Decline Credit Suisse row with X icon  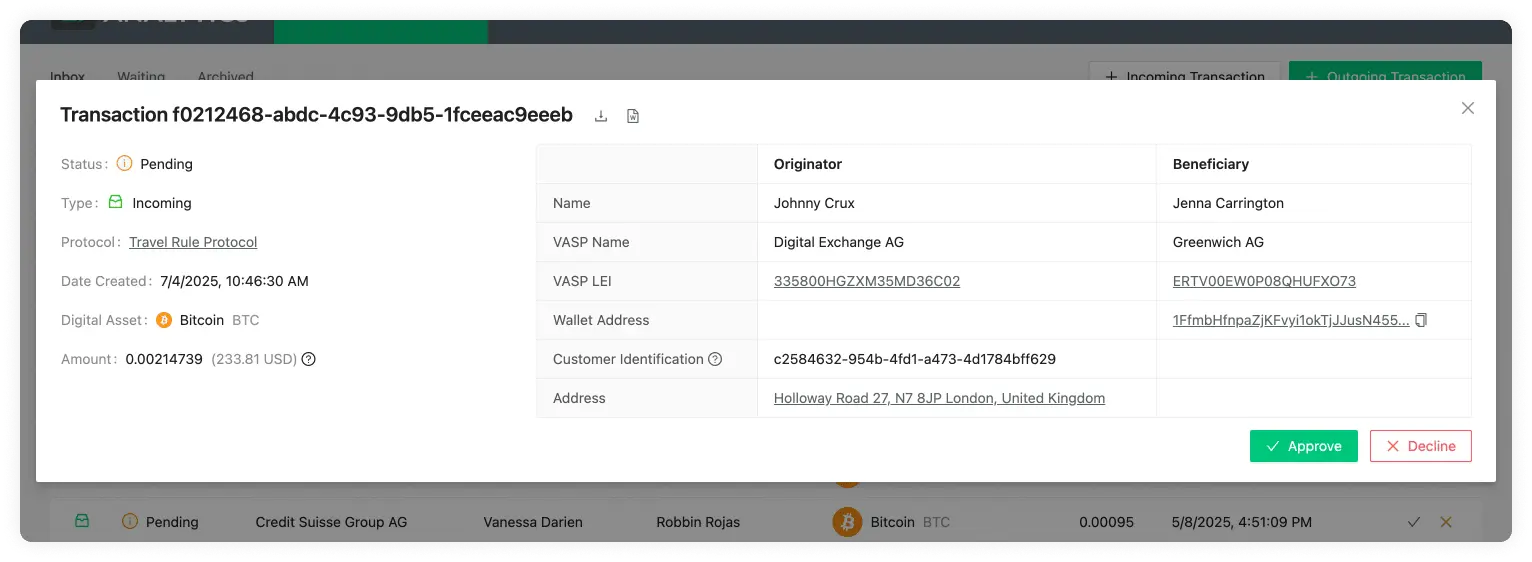[1445, 522]
